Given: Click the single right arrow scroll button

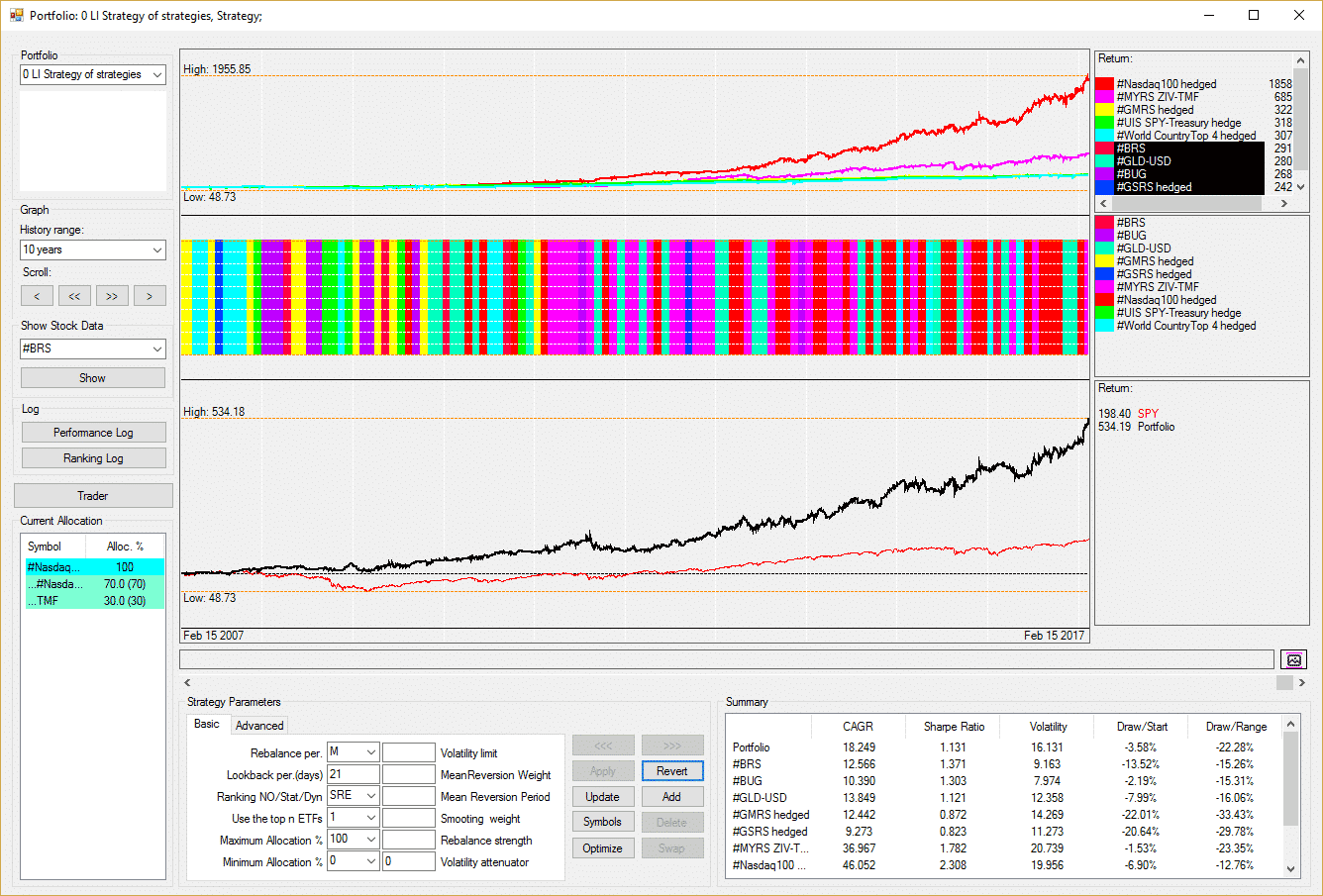Looking at the screenshot, I should 150,296.
